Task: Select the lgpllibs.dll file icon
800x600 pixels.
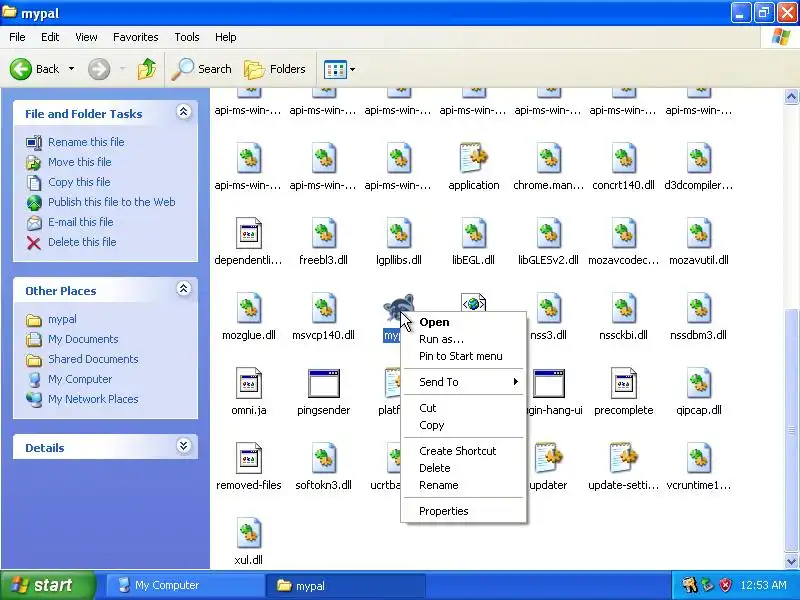Action: [x=399, y=234]
